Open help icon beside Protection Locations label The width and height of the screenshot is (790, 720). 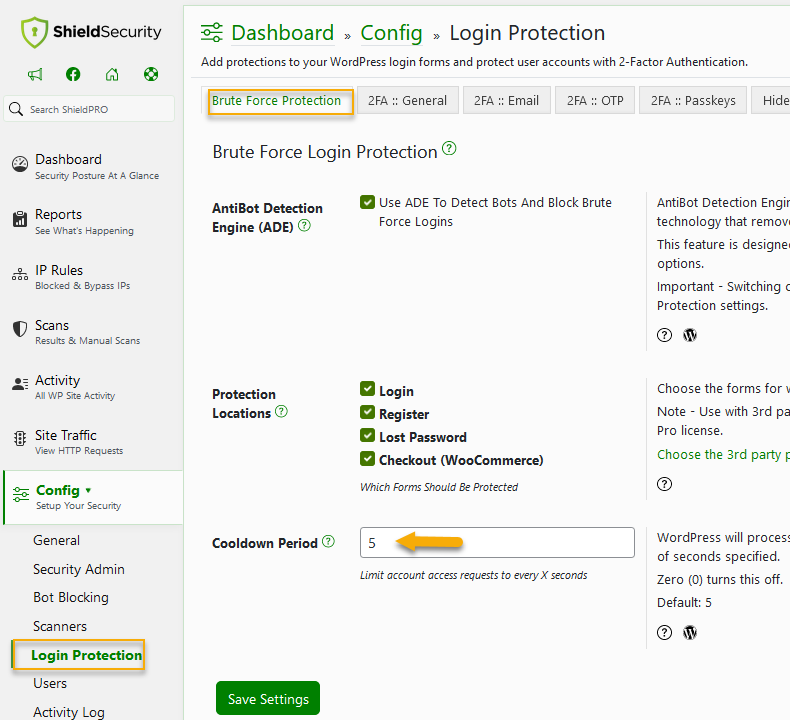pyautogui.click(x=281, y=412)
